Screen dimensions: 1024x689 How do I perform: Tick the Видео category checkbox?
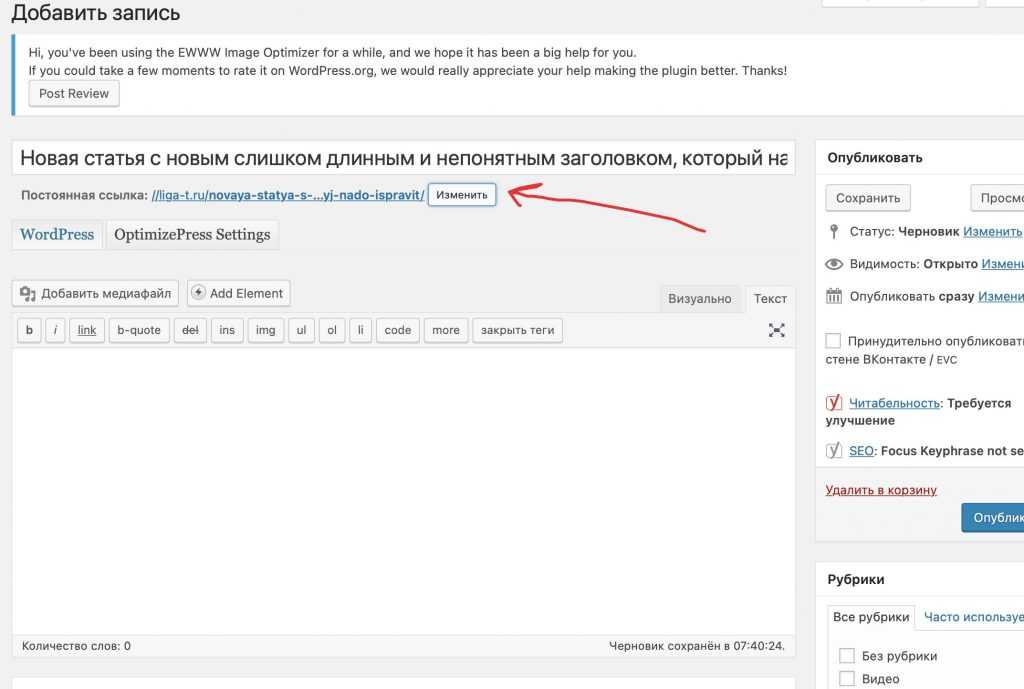click(847, 679)
